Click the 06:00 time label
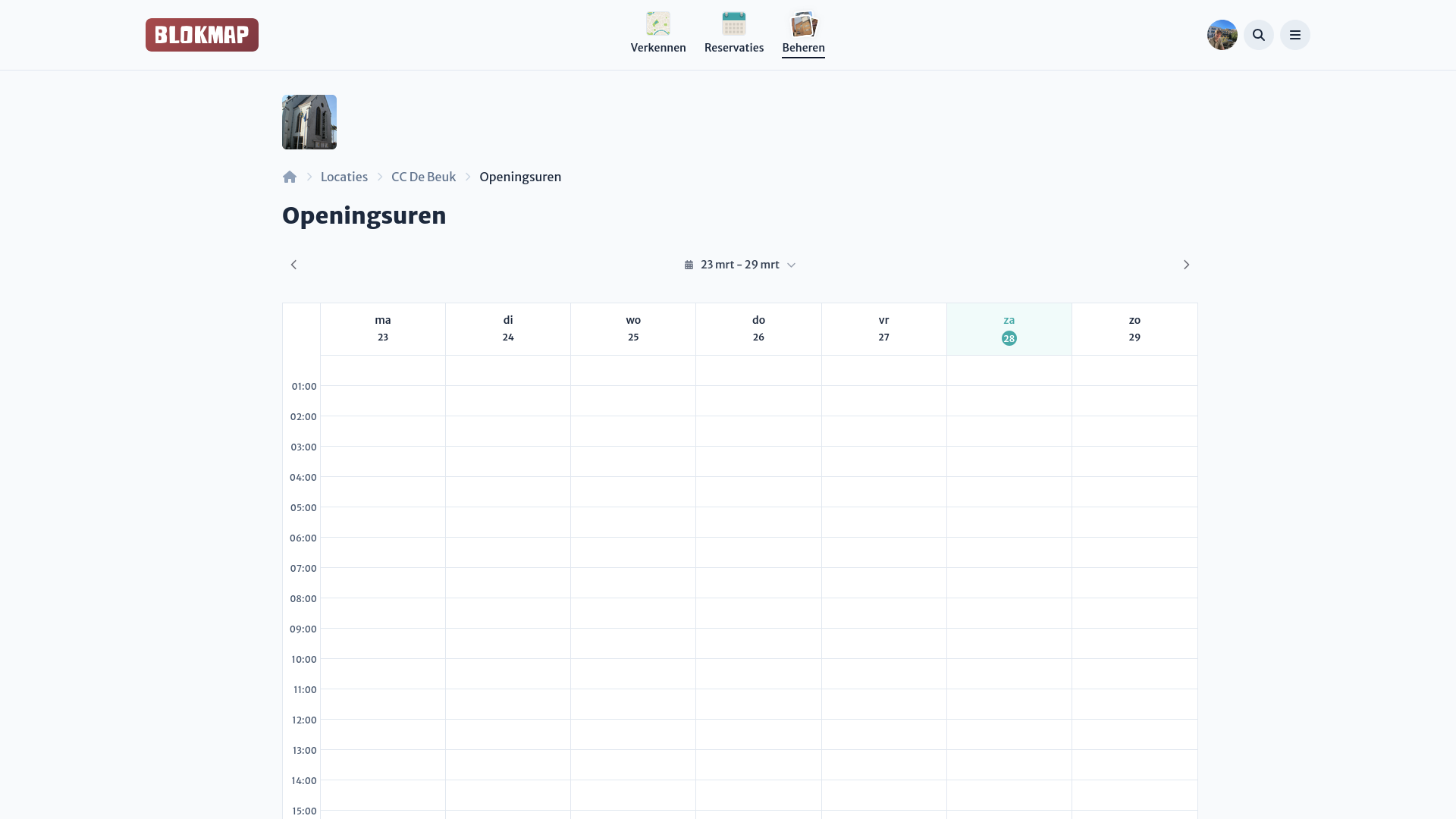 point(303,538)
